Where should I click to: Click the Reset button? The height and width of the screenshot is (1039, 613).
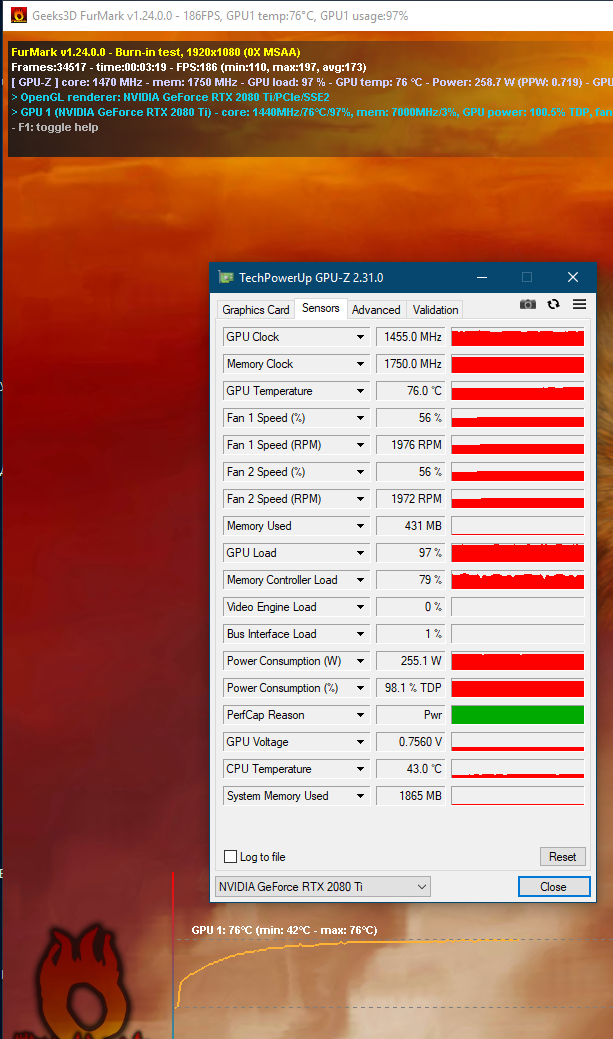[562, 857]
